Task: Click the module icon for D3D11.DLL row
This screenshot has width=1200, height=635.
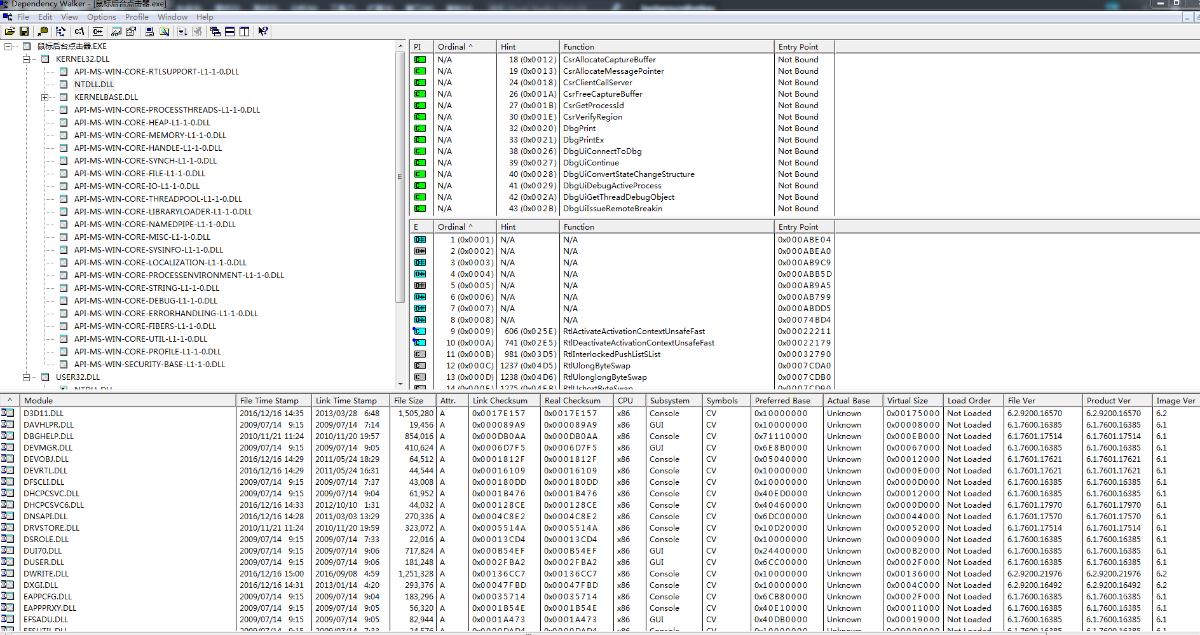Action: click(x=8, y=413)
